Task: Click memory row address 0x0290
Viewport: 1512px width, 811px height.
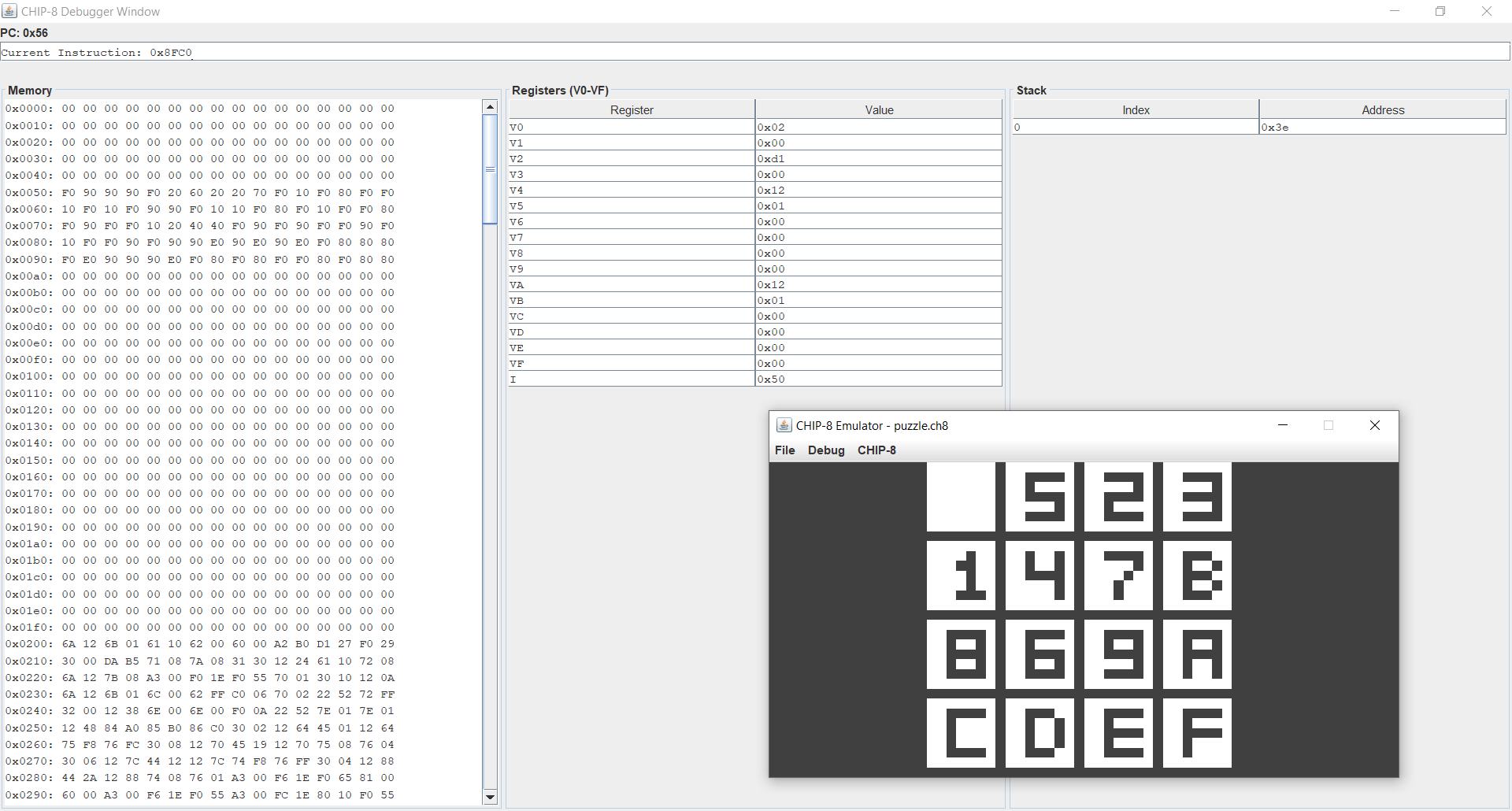Action: (x=29, y=795)
